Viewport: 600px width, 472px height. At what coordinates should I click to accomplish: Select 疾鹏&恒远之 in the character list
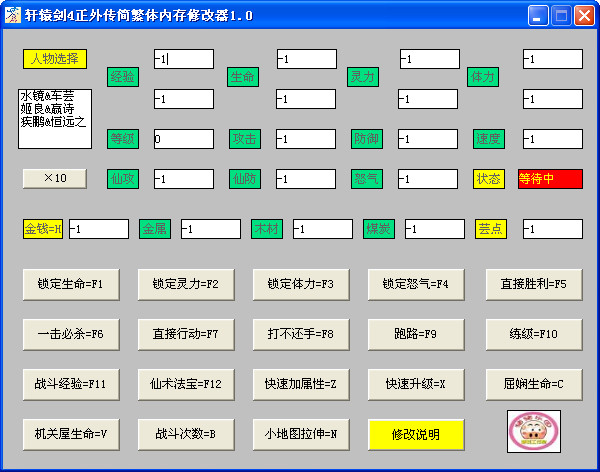53,122
